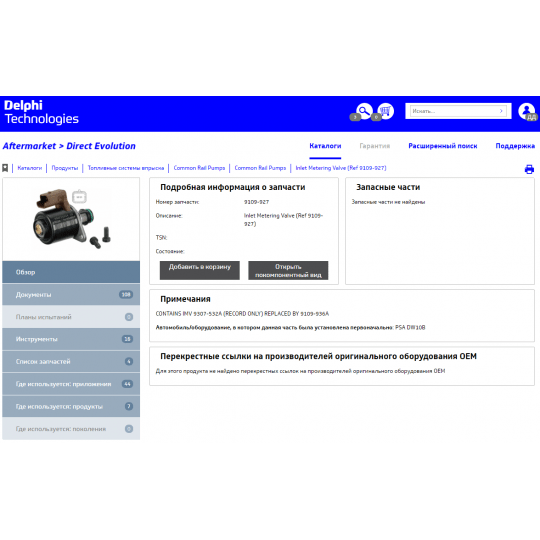Click the metering valve product image
This screenshot has width=540, height=540.
(71, 219)
